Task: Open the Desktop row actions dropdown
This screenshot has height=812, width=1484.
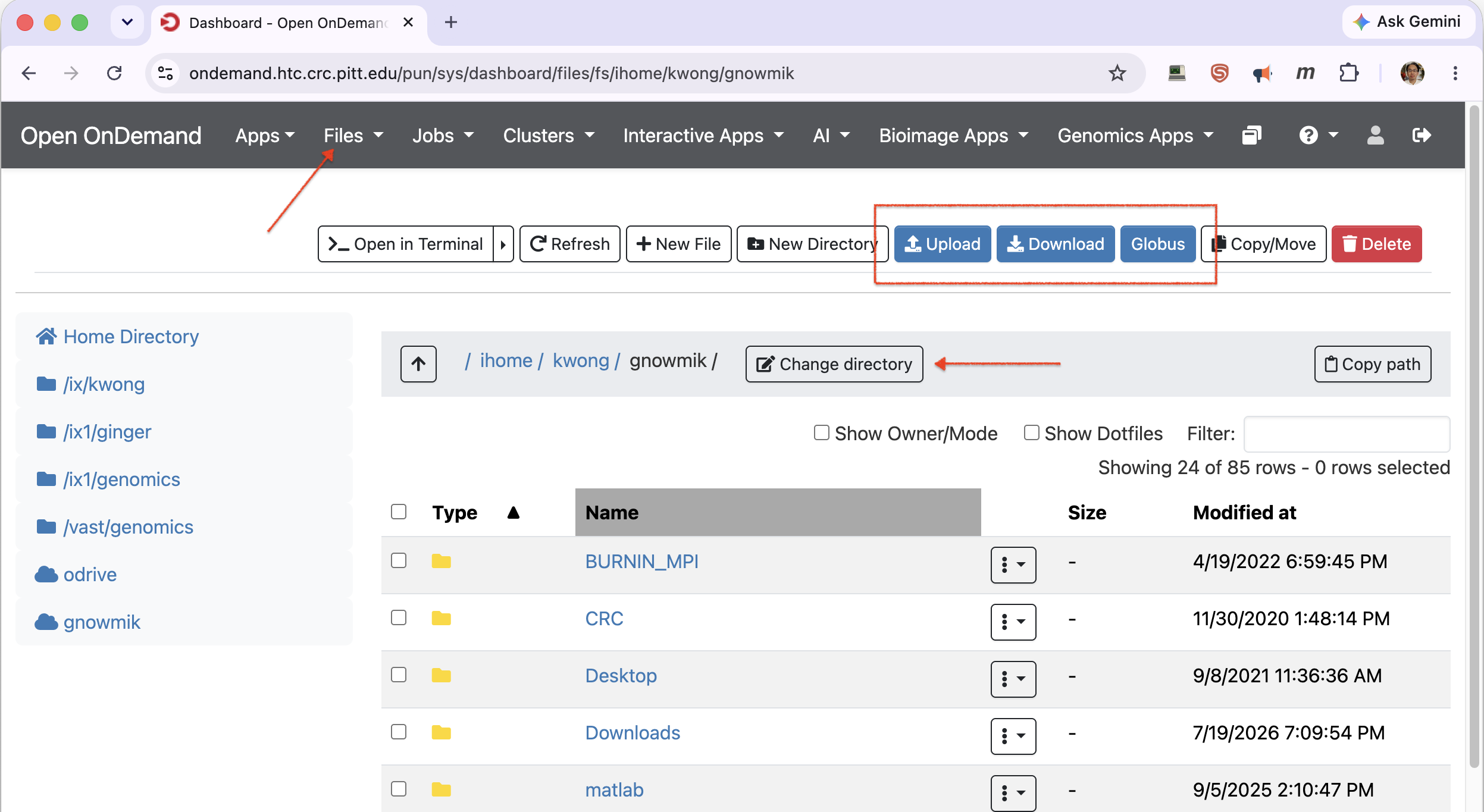Action: [x=1013, y=679]
